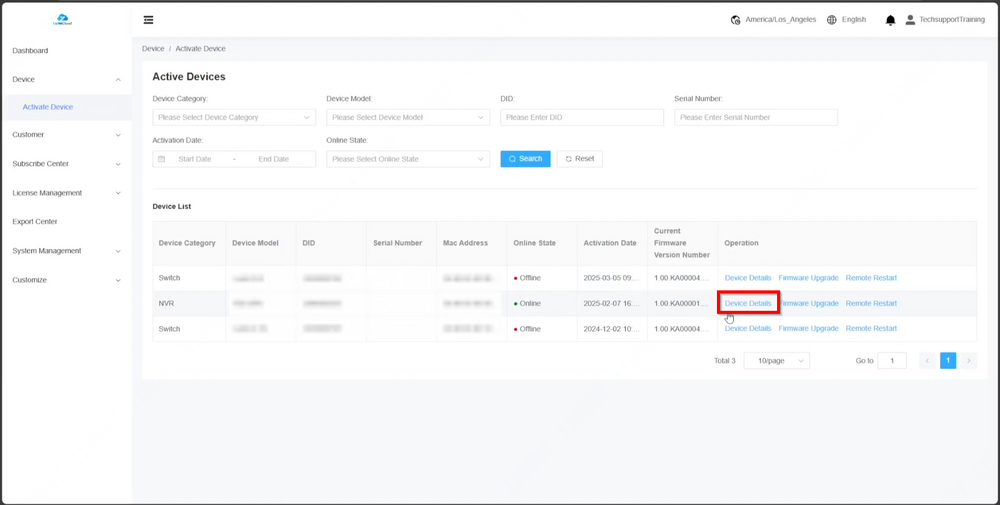Open the Device Model dropdown
The width and height of the screenshot is (1000, 505).
(x=407, y=117)
